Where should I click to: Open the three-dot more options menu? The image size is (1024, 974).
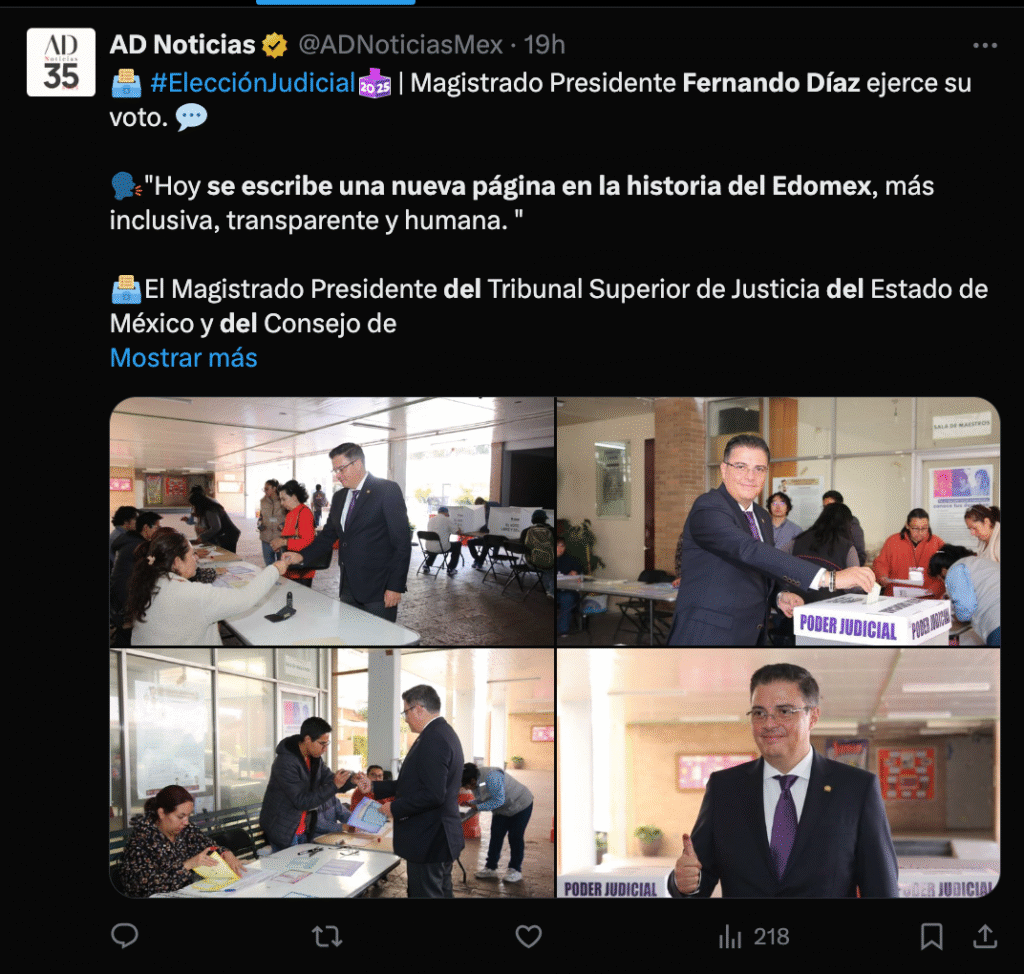(985, 45)
